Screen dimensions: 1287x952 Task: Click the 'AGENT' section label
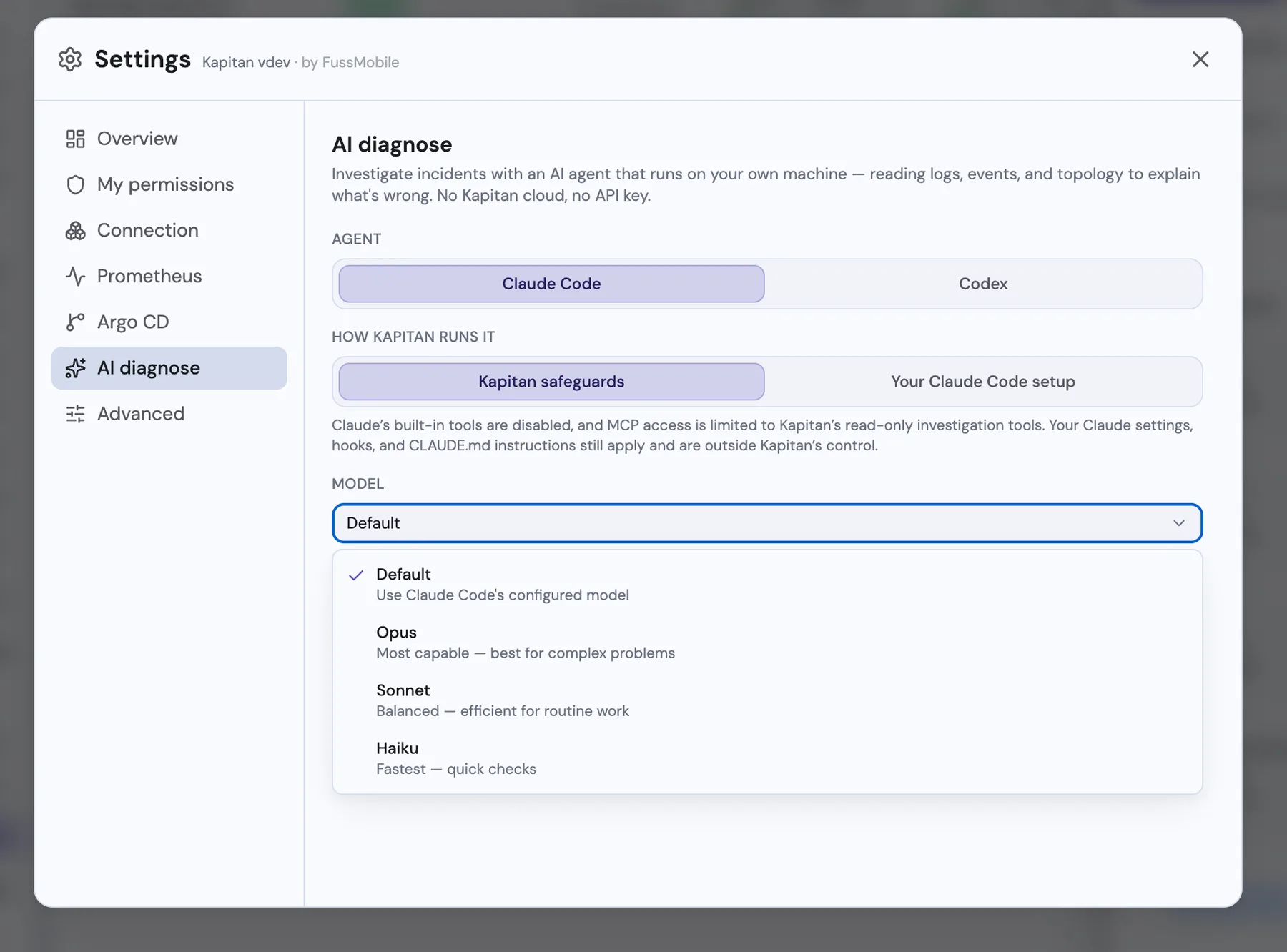click(x=356, y=239)
